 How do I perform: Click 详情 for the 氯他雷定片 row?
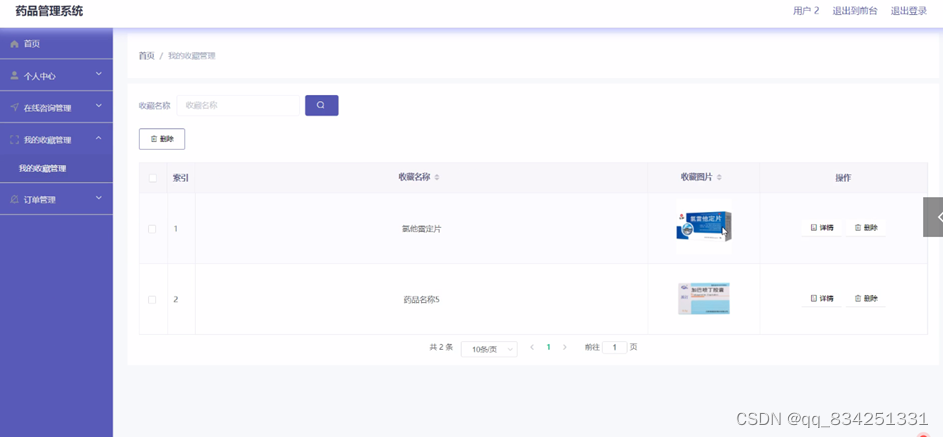coord(822,228)
